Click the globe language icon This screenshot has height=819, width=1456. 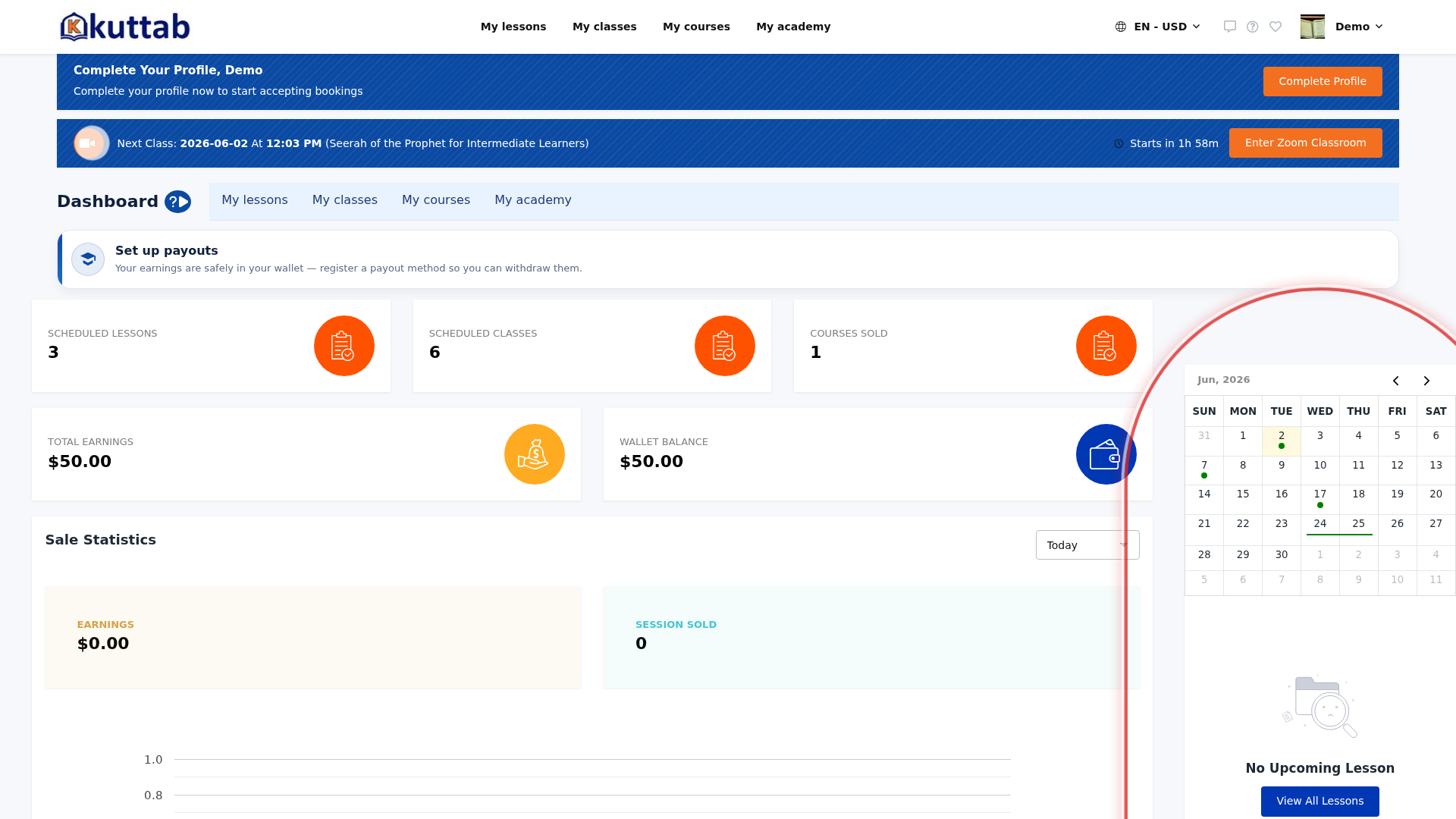tap(1121, 27)
